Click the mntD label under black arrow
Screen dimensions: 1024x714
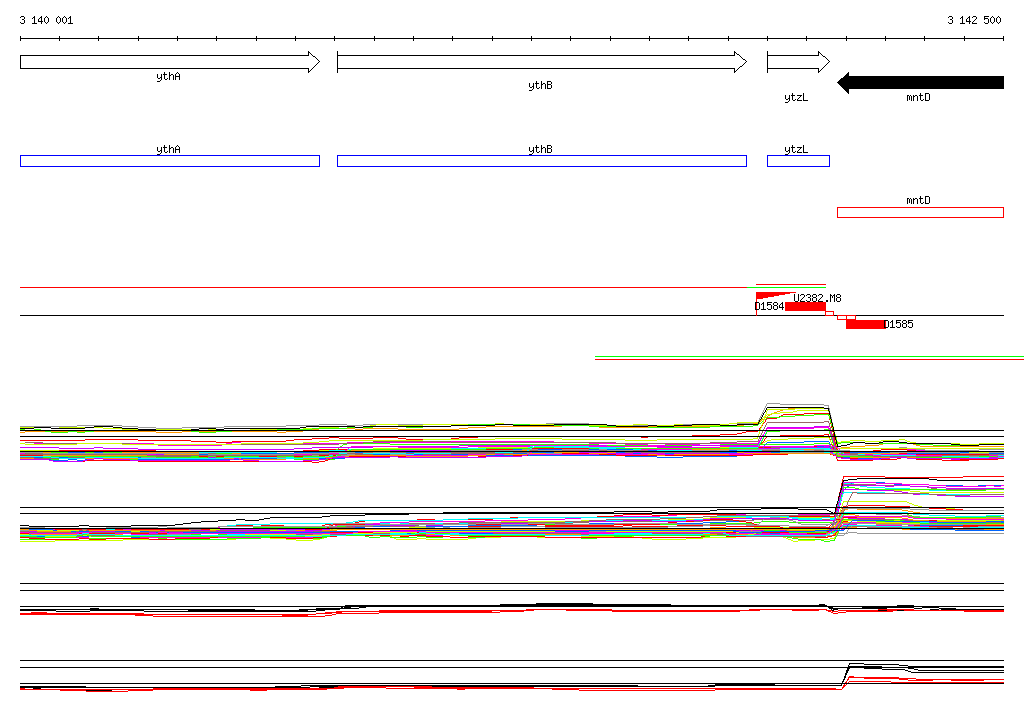[918, 97]
